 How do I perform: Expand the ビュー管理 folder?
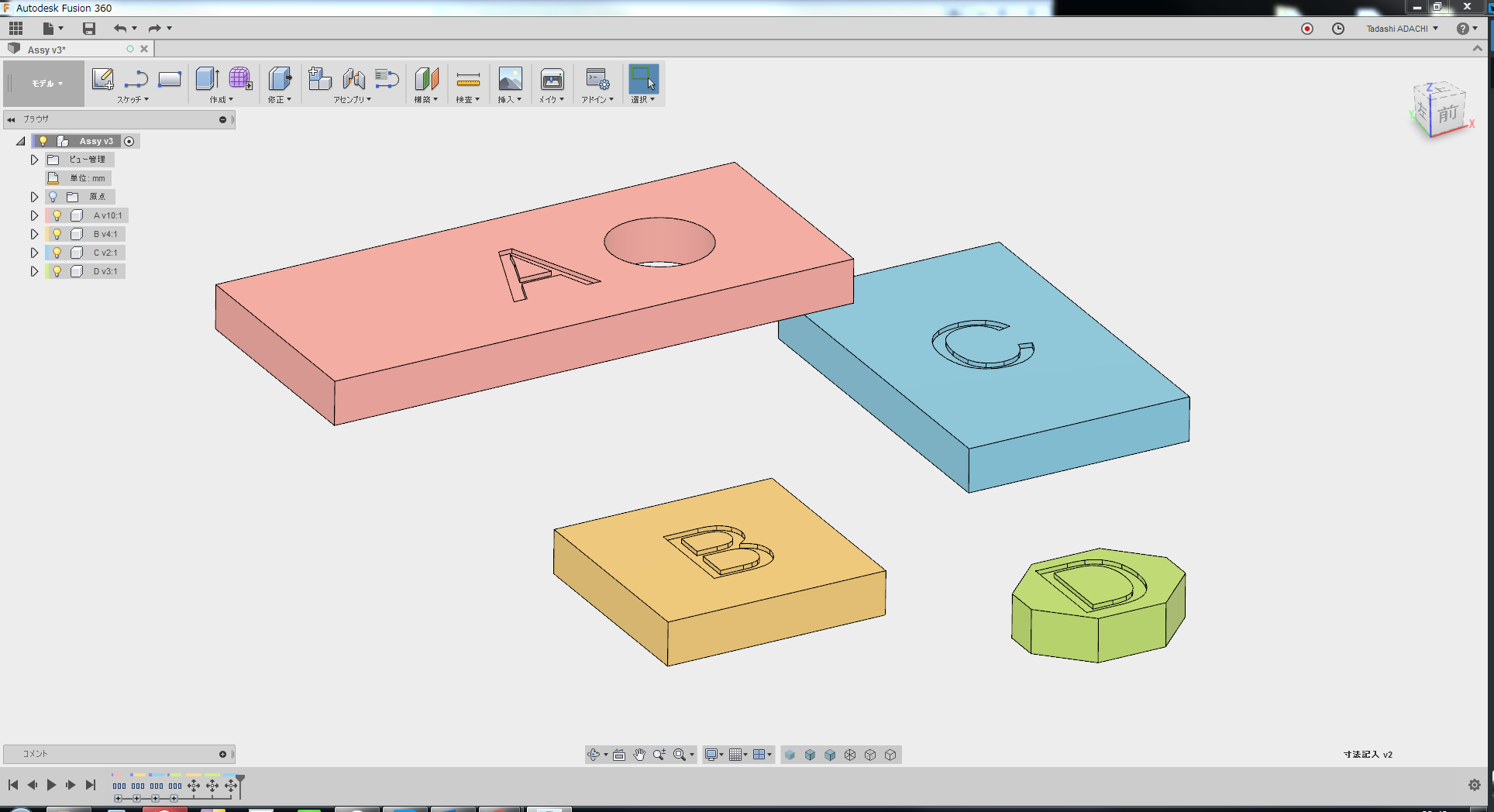[34, 160]
